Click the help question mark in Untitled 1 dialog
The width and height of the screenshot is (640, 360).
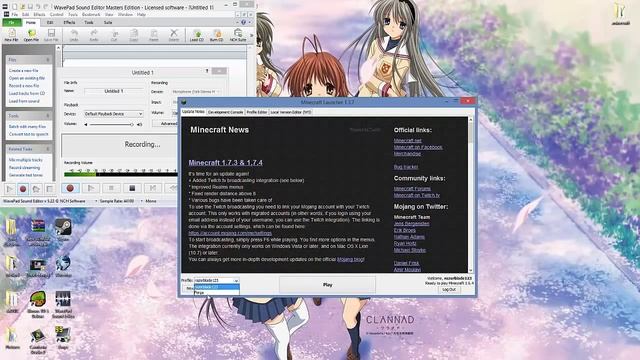[207, 71]
